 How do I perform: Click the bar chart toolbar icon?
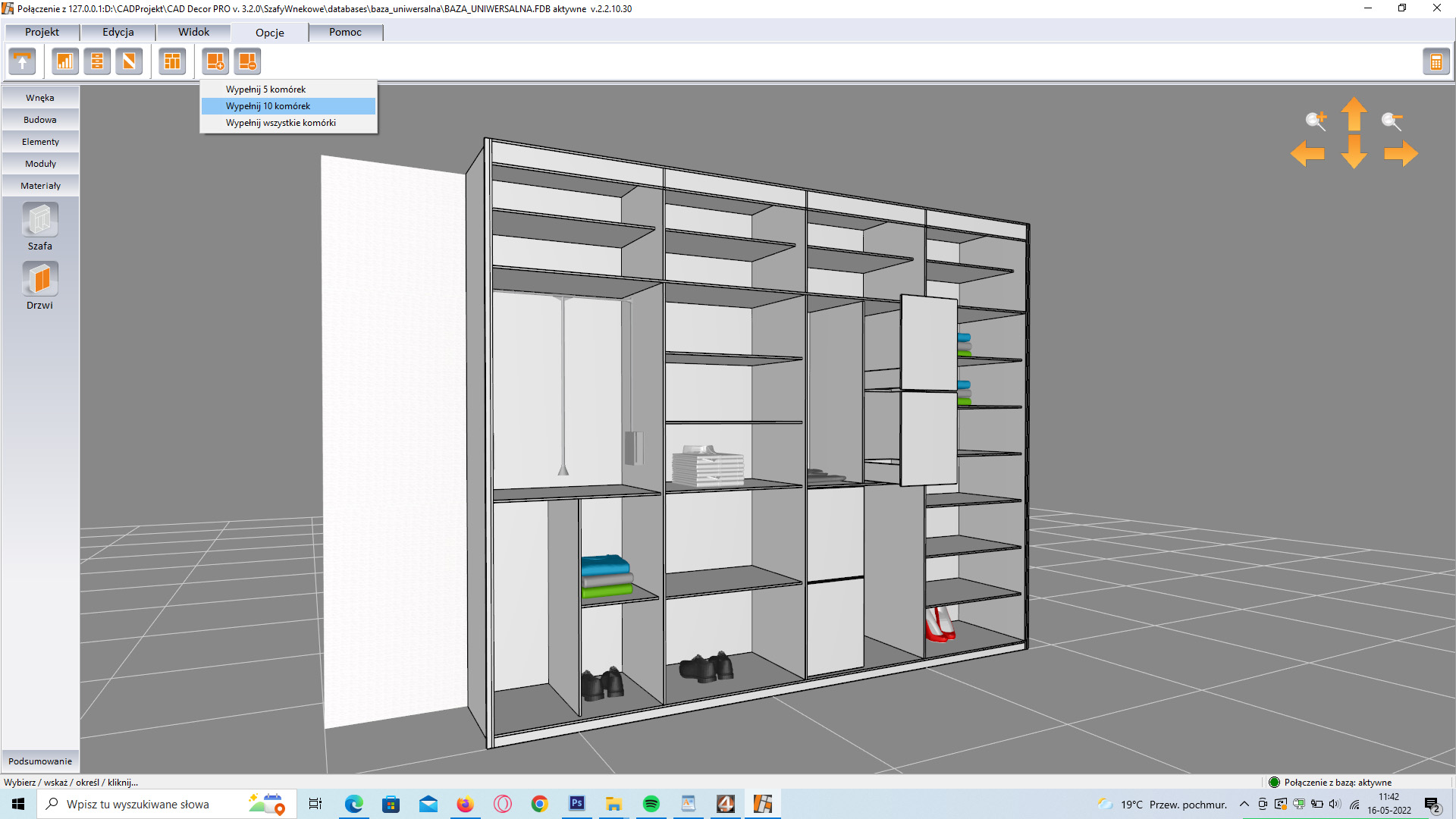65,61
